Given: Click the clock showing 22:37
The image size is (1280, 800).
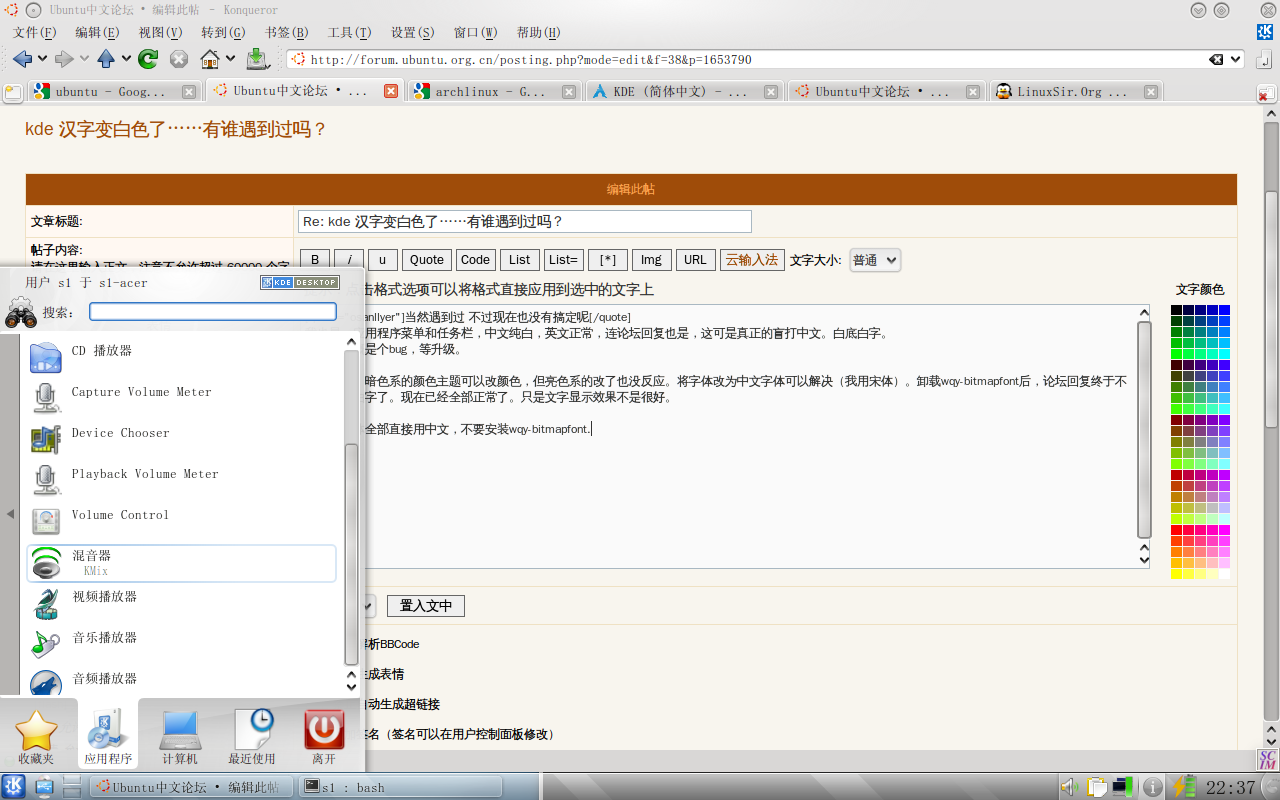Looking at the screenshot, I should pyautogui.click(x=1229, y=788).
